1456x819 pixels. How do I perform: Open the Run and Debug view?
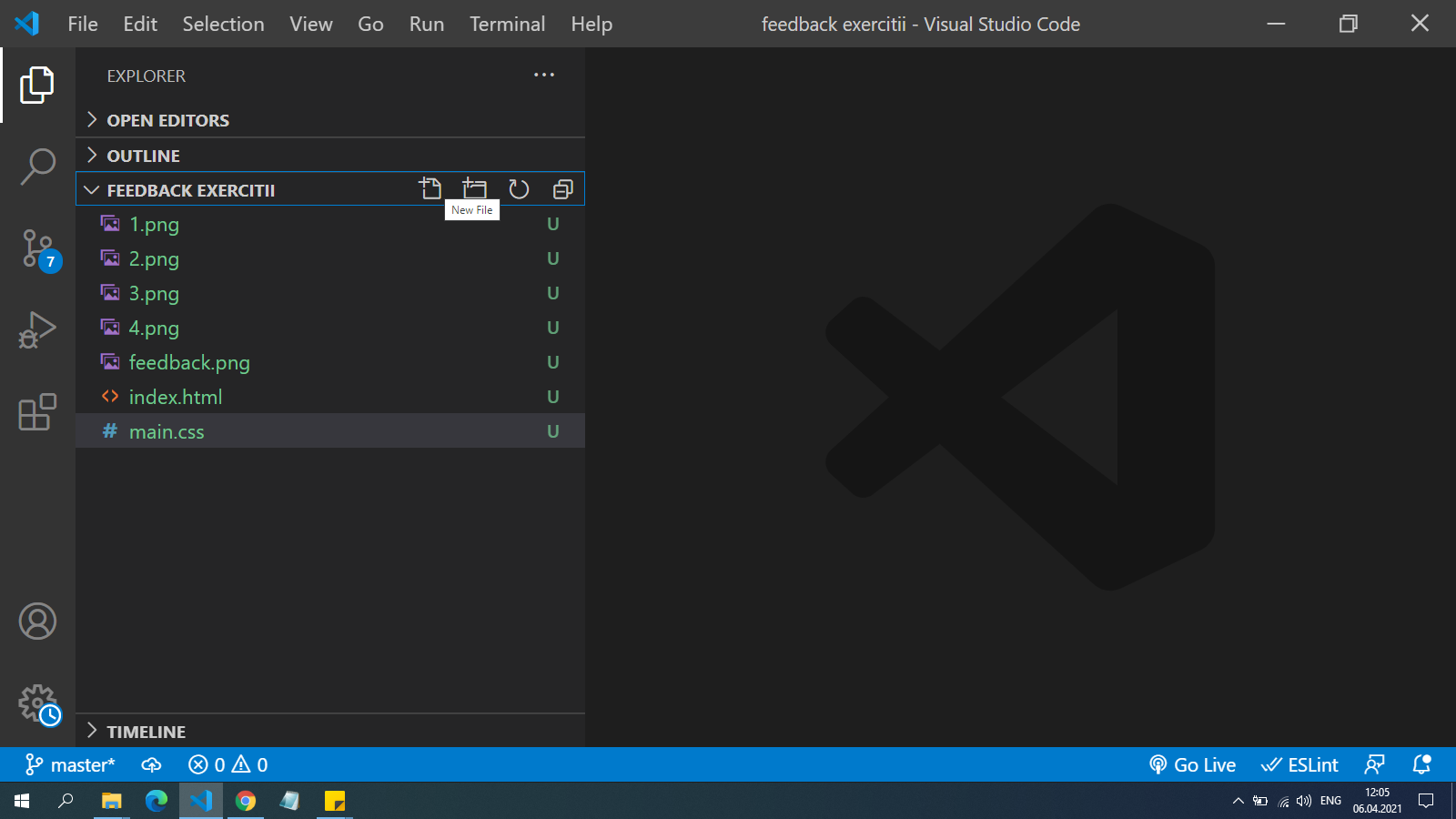click(x=37, y=329)
